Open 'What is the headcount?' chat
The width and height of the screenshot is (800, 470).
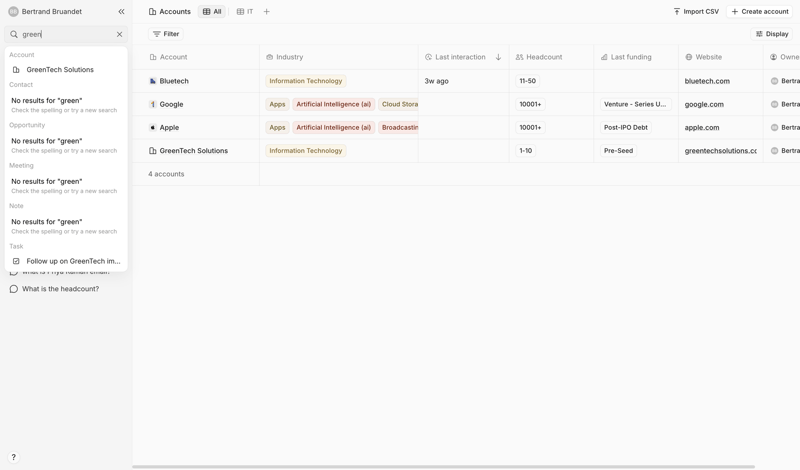click(60, 289)
